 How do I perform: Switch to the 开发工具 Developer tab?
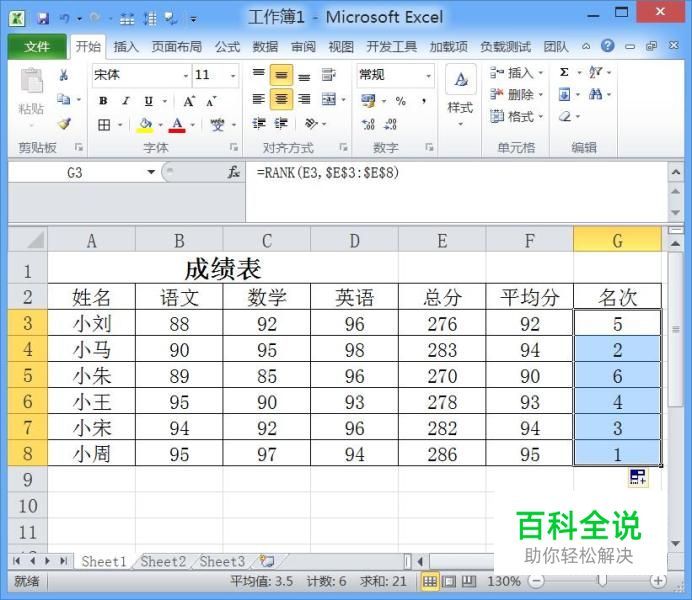click(x=391, y=46)
